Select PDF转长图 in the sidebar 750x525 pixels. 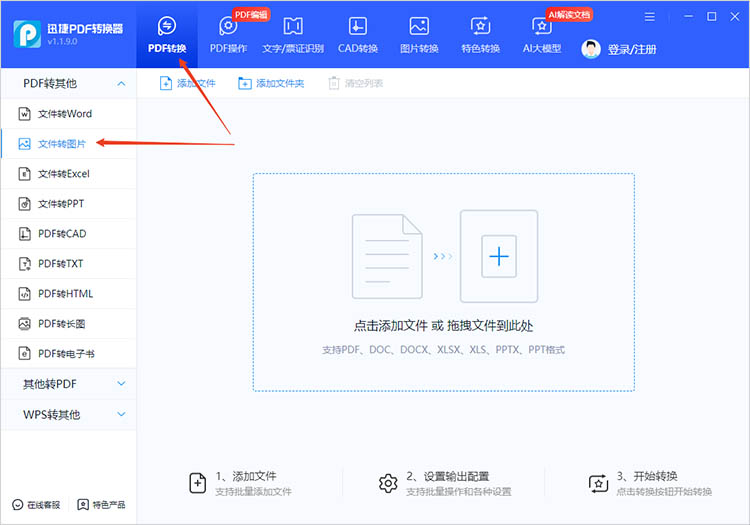point(61,324)
